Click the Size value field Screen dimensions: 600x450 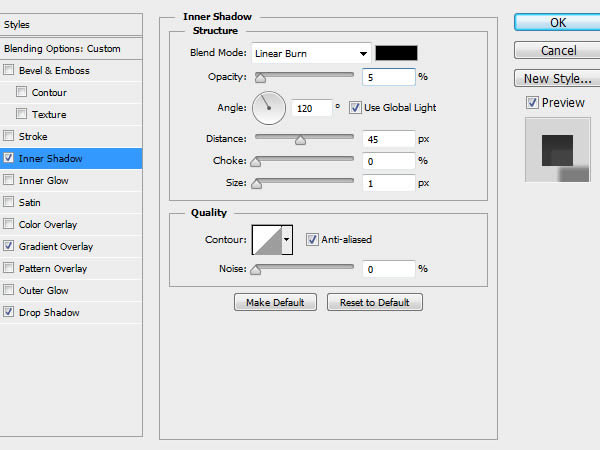tap(388, 183)
